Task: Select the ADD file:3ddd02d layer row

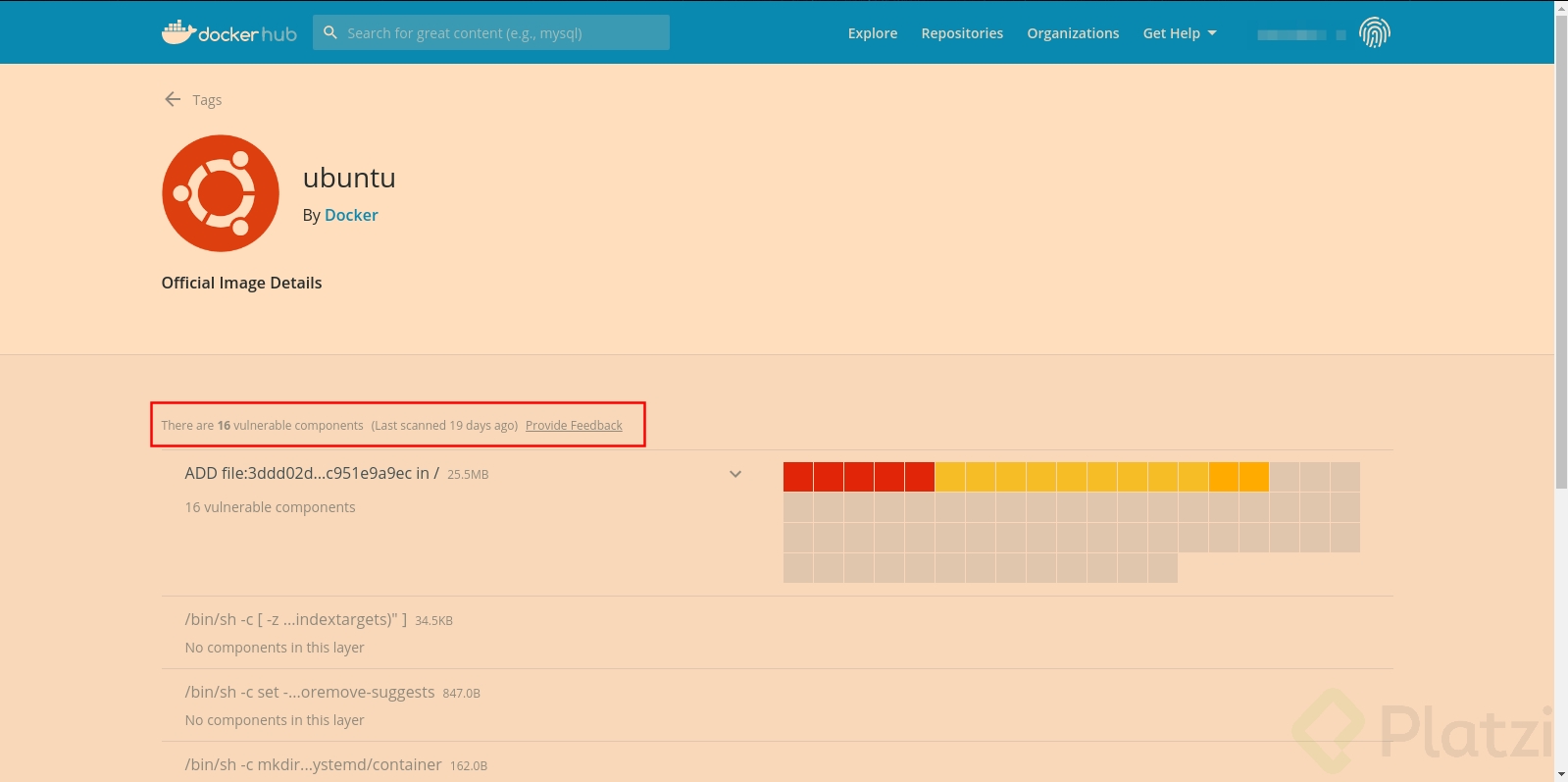Action: [777, 523]
